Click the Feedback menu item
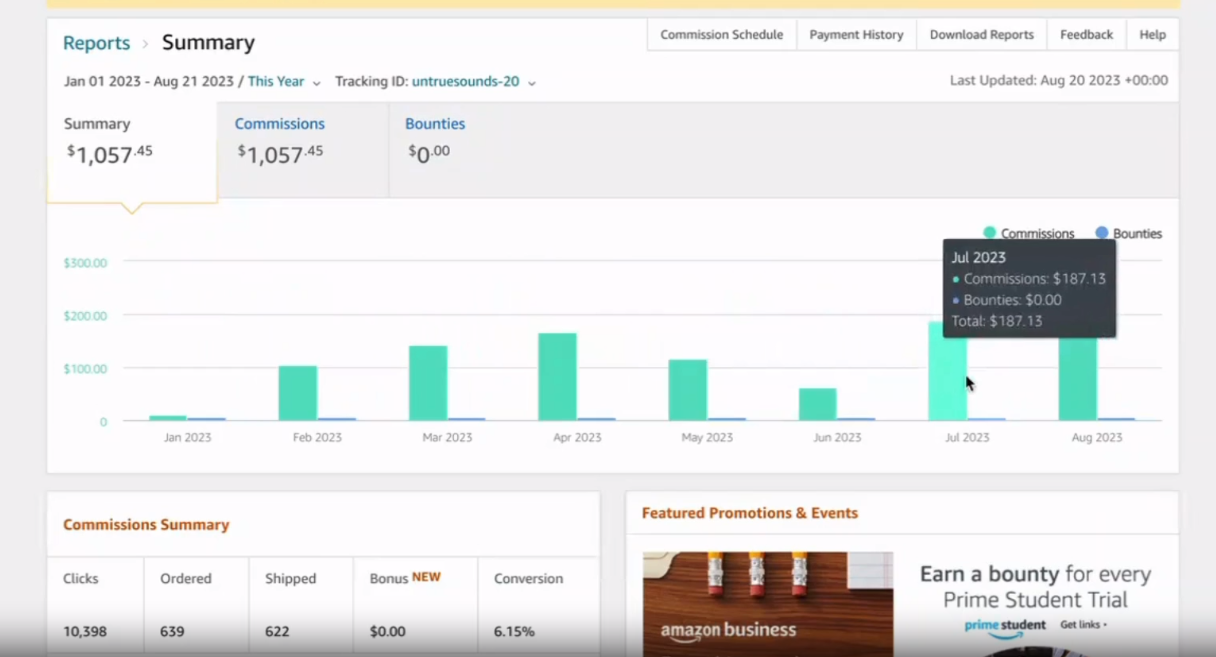This screenshot has height=657, width=1216. (1086, 34)
